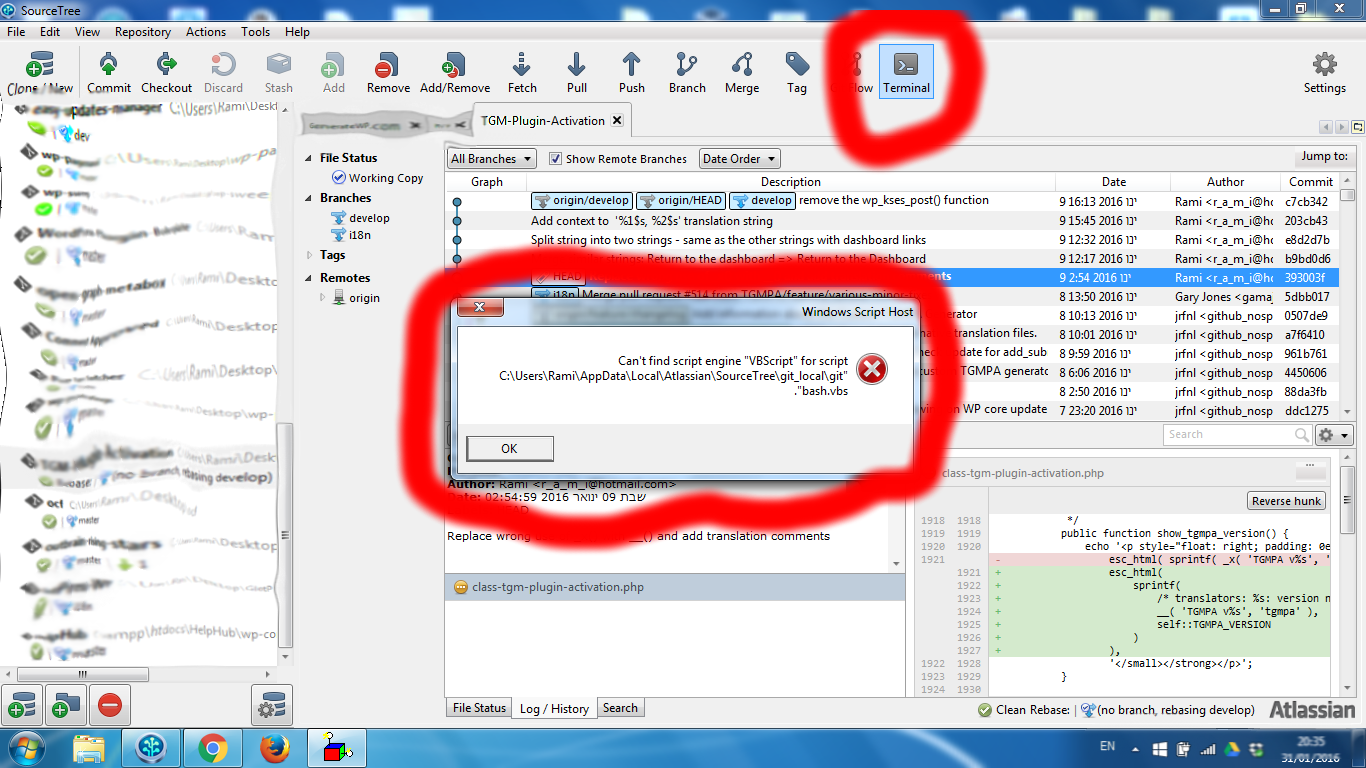
Task: Close the TGM-Plugin-Activation tab
Action: [x=617, y=120]
